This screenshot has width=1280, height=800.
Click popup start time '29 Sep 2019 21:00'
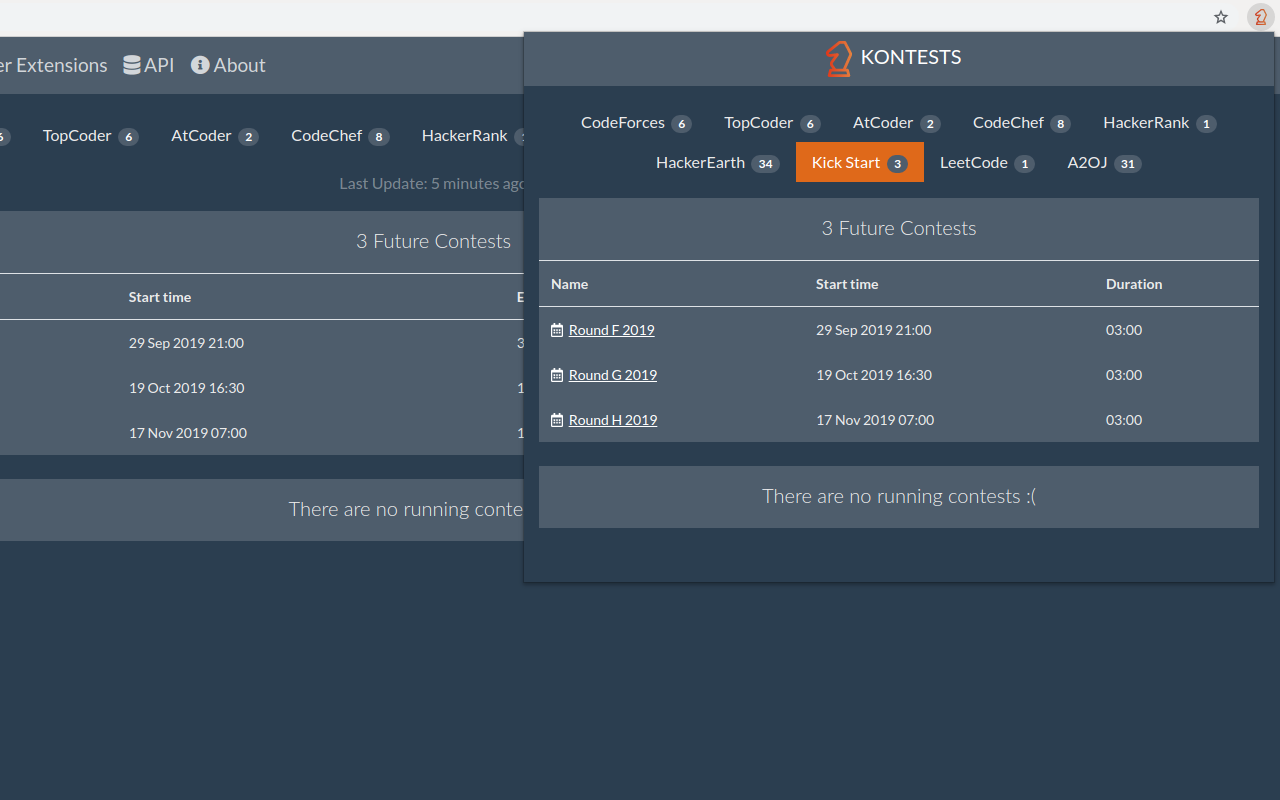(874, 330)
